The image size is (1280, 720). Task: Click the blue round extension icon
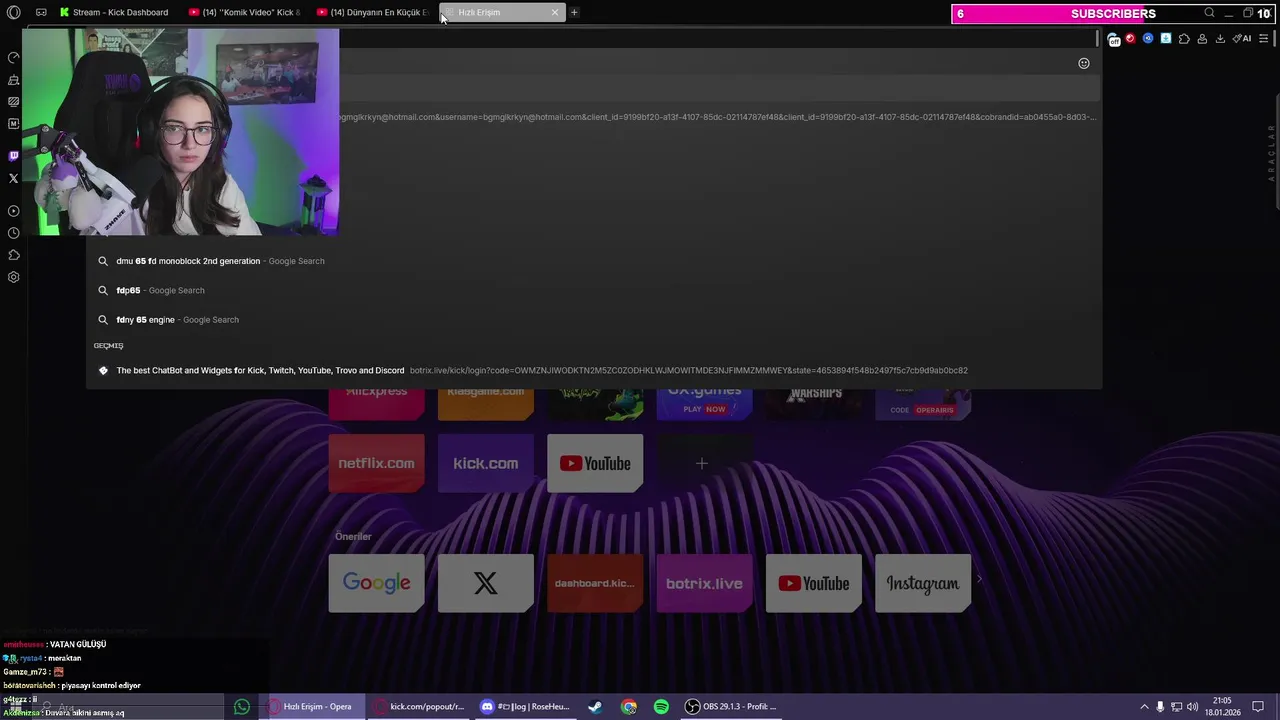pyautogui.click(x=1148, y=39)
